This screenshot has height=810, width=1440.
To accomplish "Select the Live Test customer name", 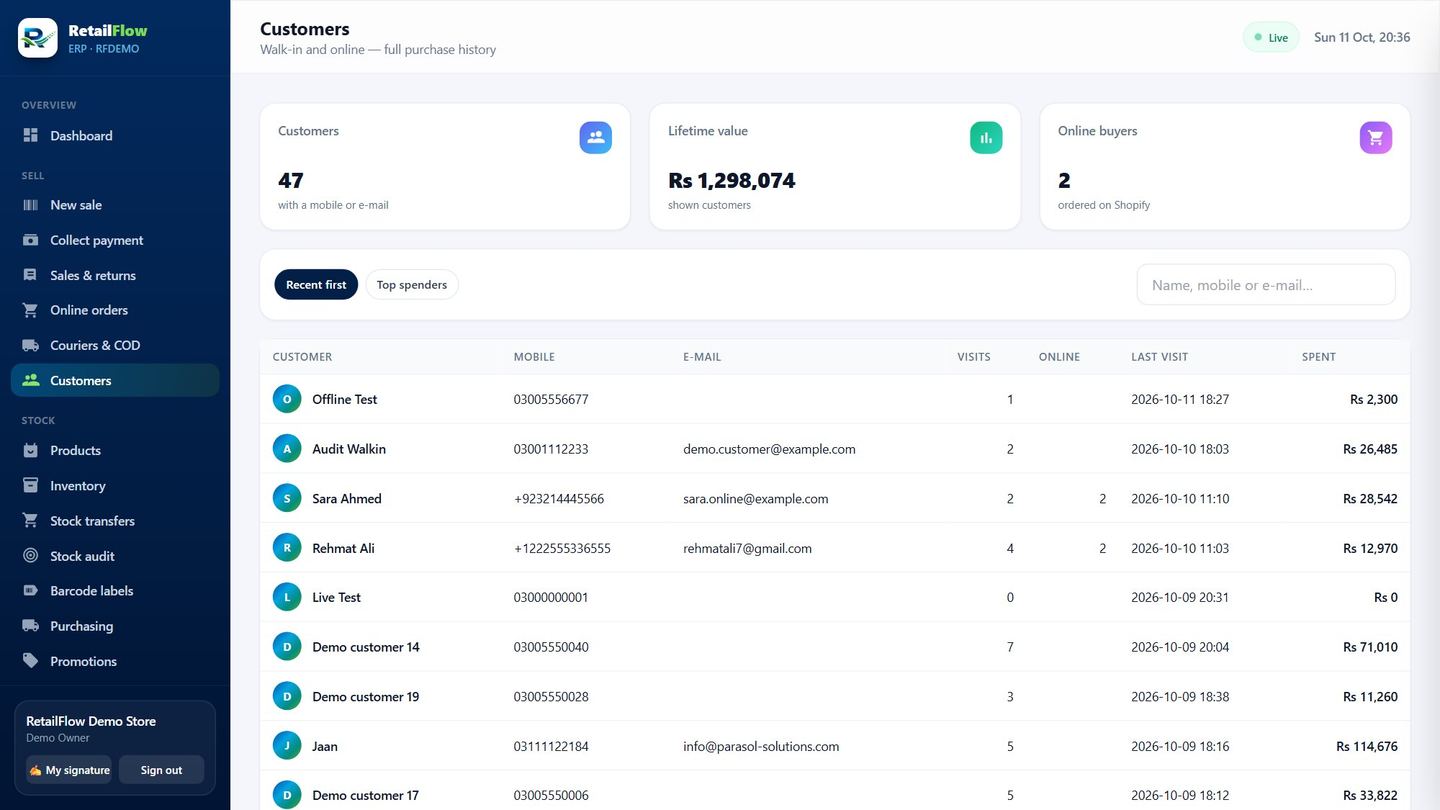I will pos(336,597).
